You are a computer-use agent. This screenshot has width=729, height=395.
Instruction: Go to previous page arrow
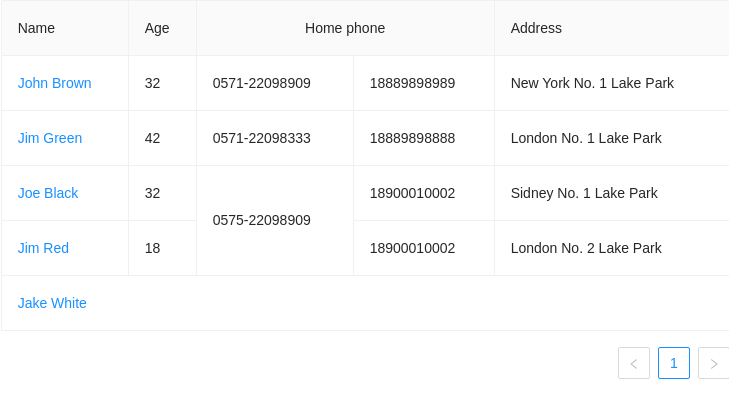point(634,363)
